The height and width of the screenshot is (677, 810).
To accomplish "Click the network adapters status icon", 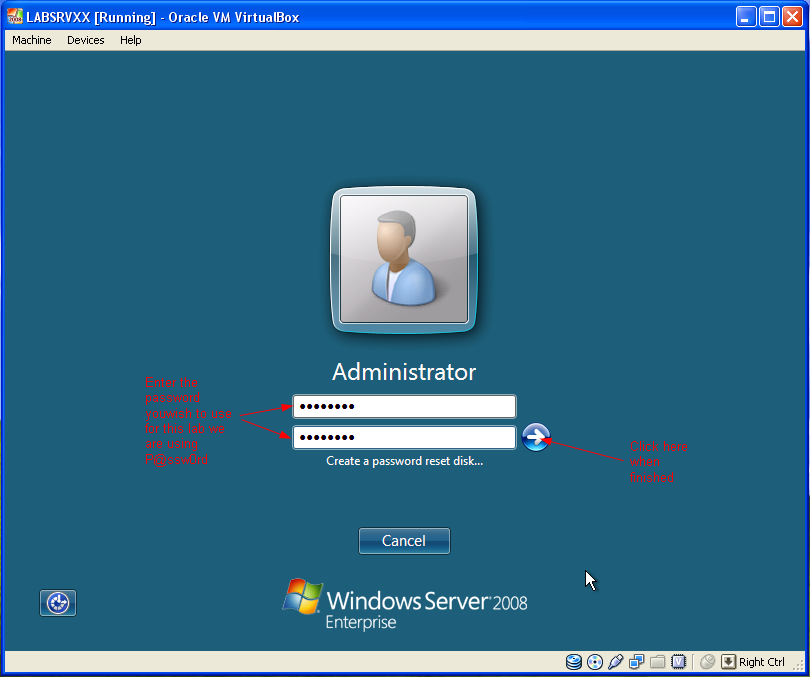I will pyautogui.click(x=636, y=662).
